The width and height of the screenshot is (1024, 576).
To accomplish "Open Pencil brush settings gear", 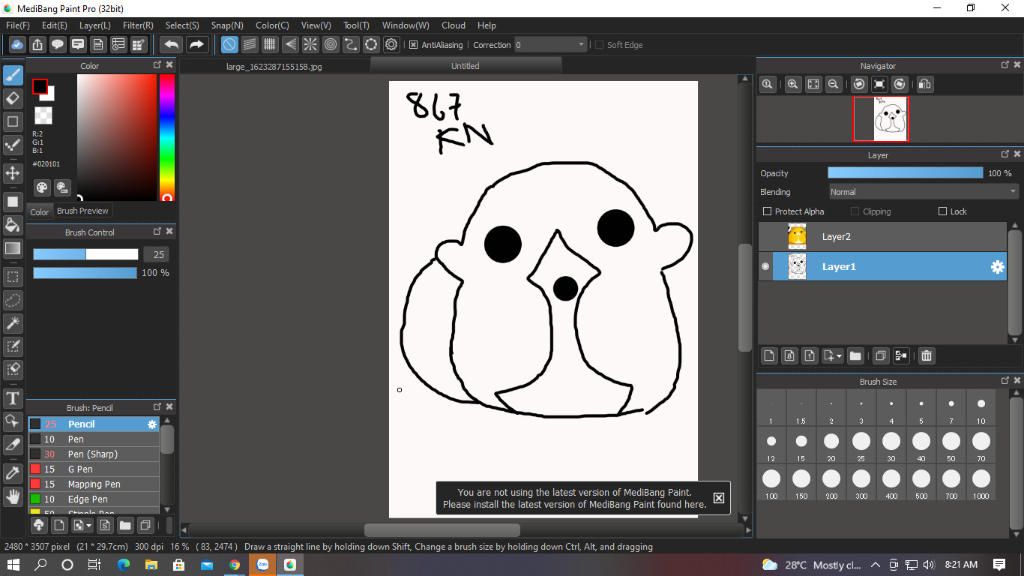I will [x=152, y=424].
